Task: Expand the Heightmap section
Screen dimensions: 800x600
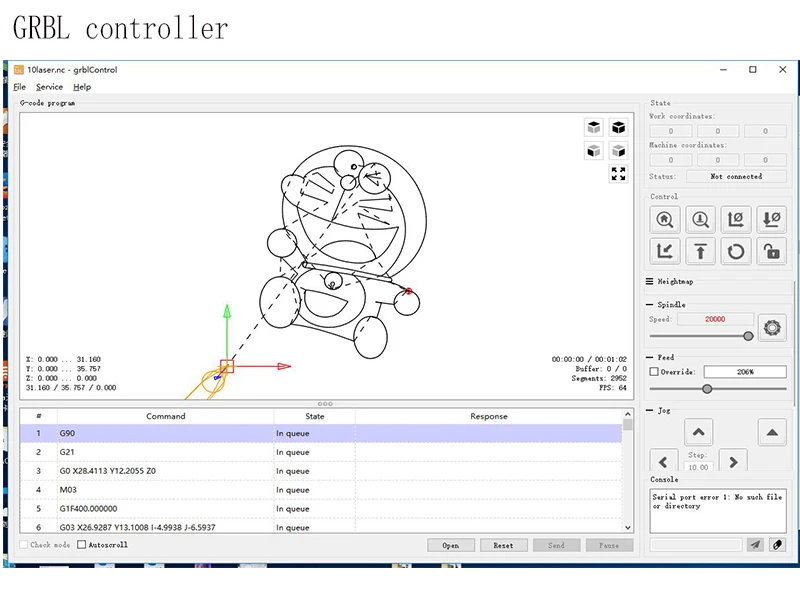Action: click(669, 281)
